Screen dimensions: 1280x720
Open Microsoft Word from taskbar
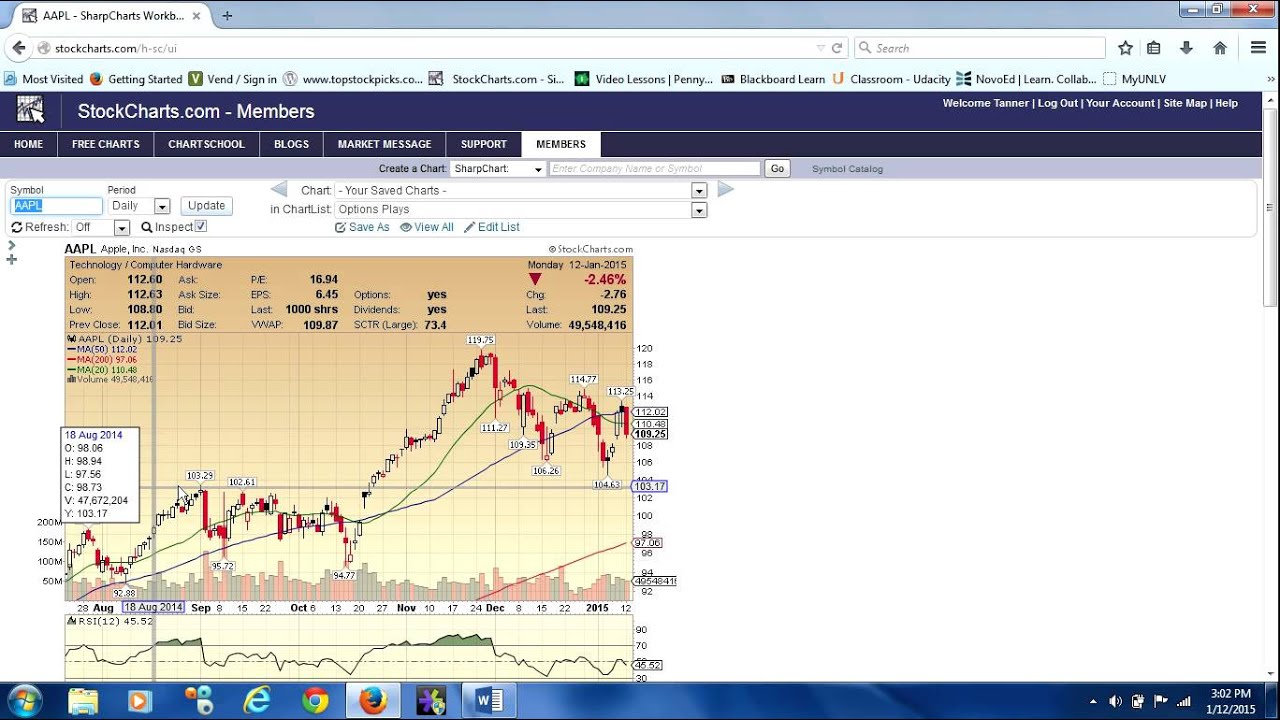click(x=490, y=701)
